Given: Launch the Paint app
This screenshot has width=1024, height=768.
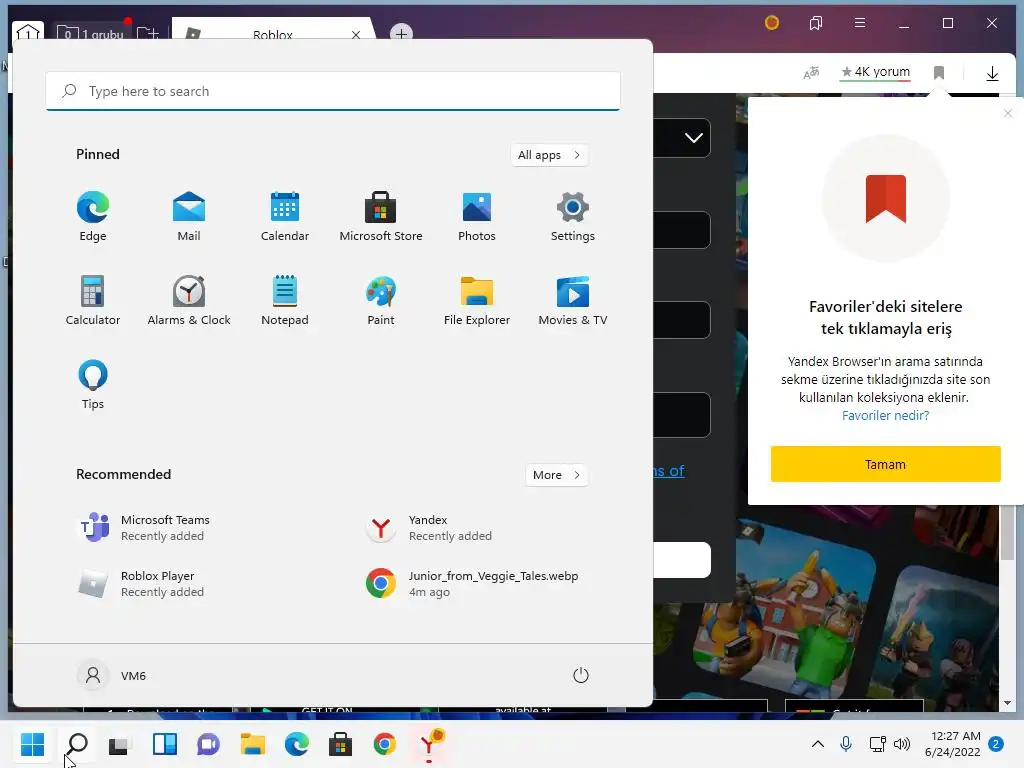Looking at the screenshot, I should [x=381, y=300].
